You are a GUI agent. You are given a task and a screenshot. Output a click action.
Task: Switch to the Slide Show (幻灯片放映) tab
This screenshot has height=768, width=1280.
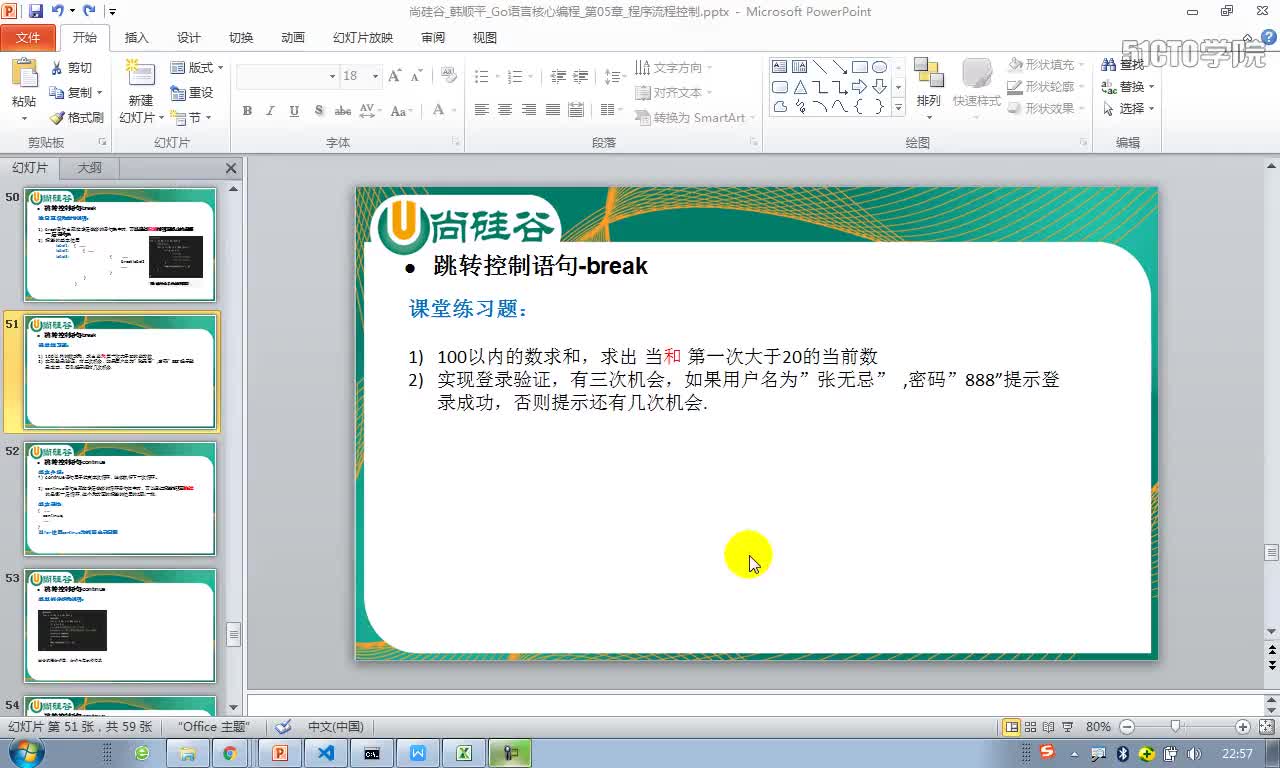tap(363, 38)
